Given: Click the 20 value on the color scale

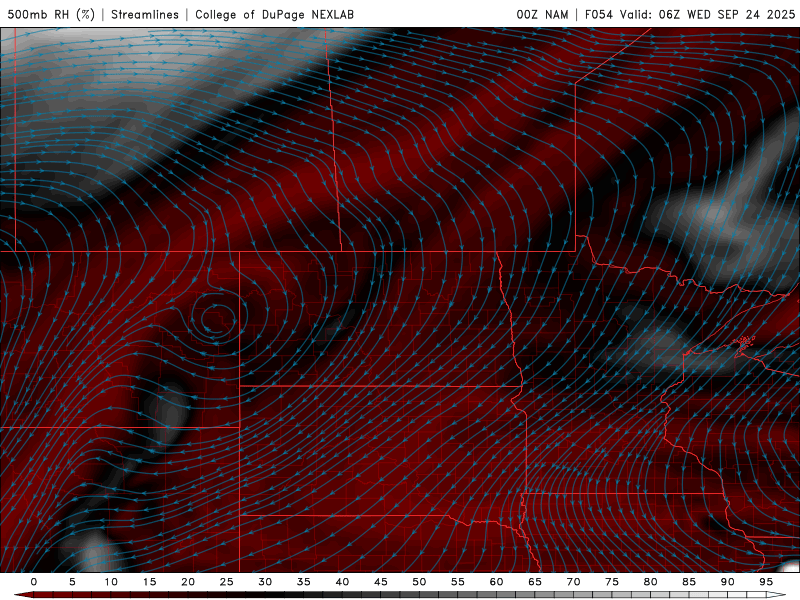Looking at the screenshot, I should coord(188,582).
